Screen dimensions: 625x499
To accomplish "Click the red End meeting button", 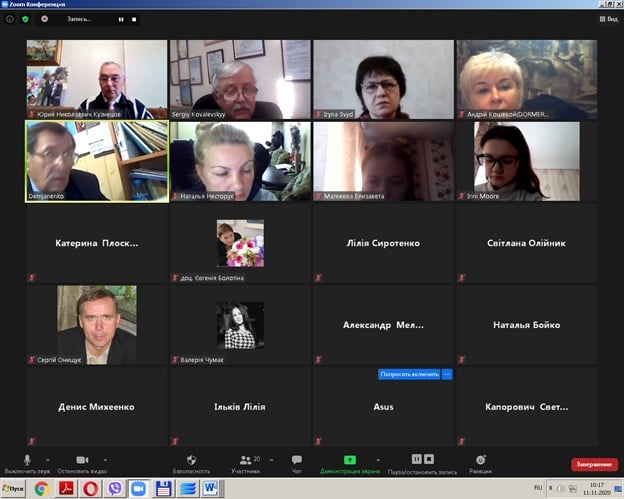I will (594, 464).
